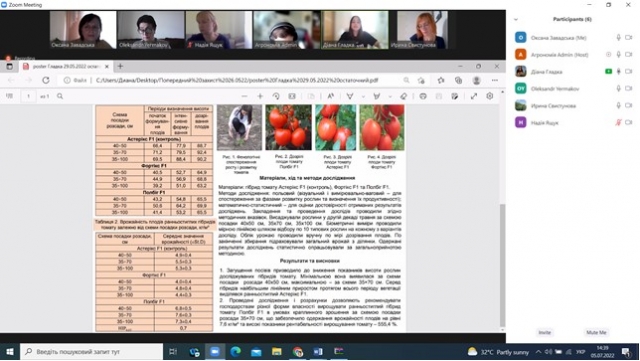This screenshot has width=640, height=361.
Task: Click camera icon for Oleksandr Yermakov
Action: [x=629, y=88]
